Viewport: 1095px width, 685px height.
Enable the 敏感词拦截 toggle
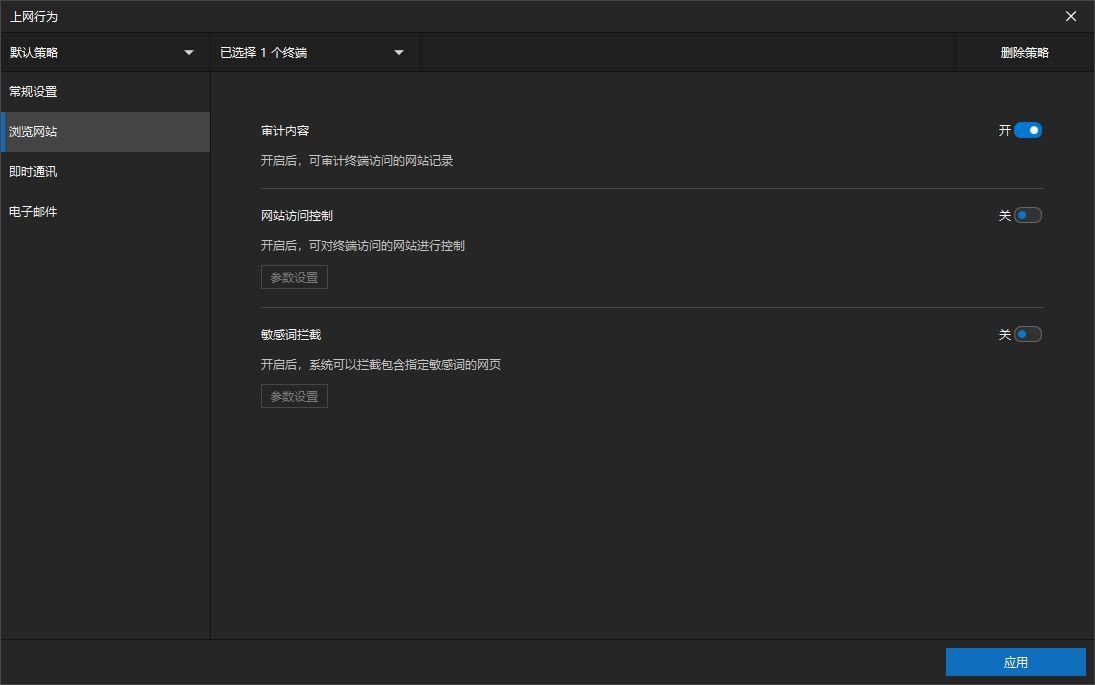tap(1027, 334)
